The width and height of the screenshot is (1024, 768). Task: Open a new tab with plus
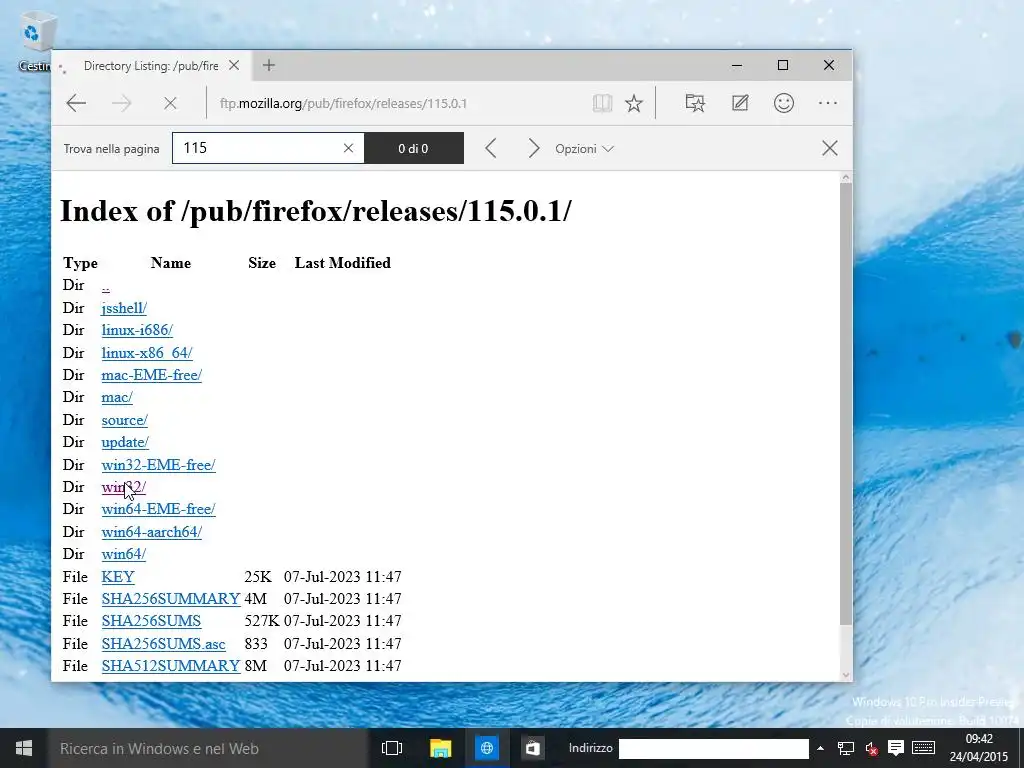pos(268,65)
